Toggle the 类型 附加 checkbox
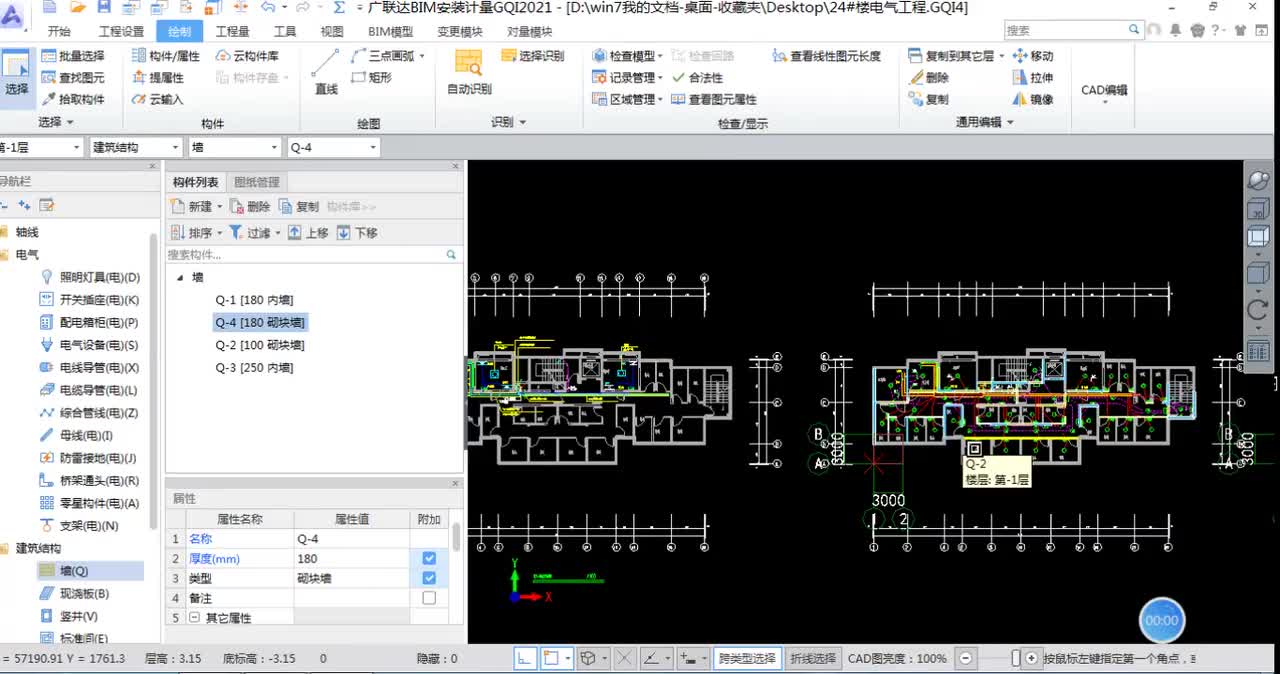The height and width of the screenshot is (674, 1280). tap(429, 579)
